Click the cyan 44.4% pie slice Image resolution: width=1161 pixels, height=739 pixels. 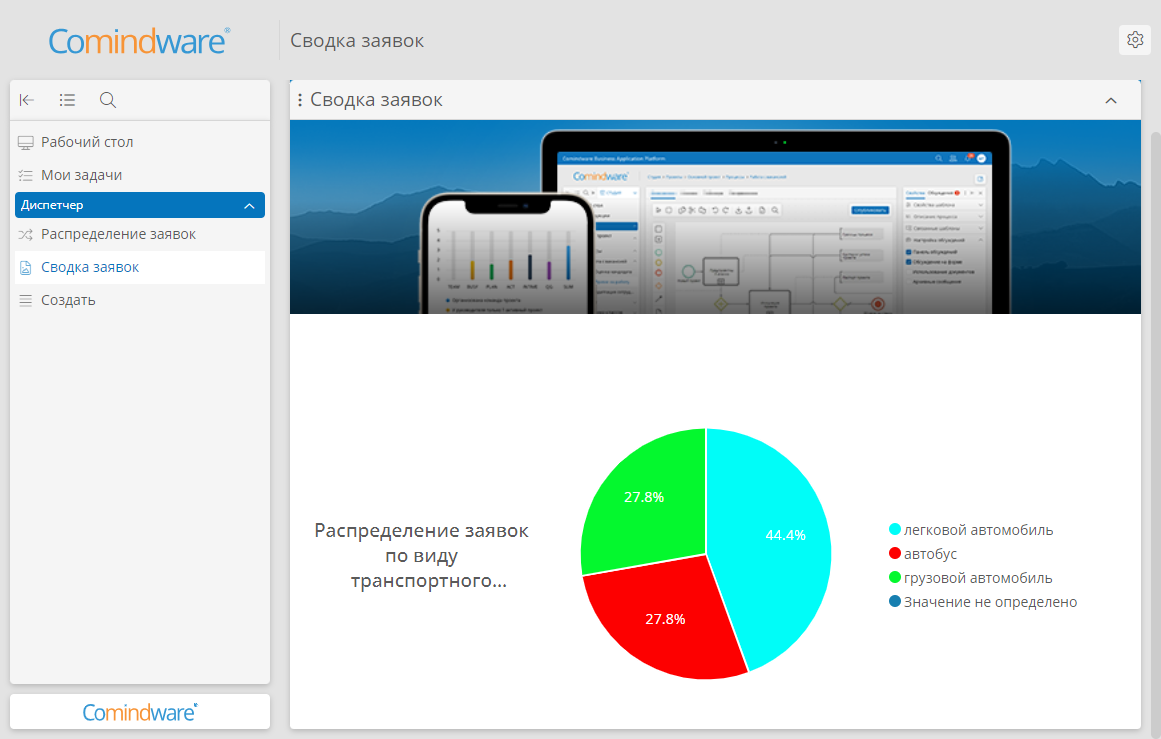pyautogui.click(x=777, y=541)
